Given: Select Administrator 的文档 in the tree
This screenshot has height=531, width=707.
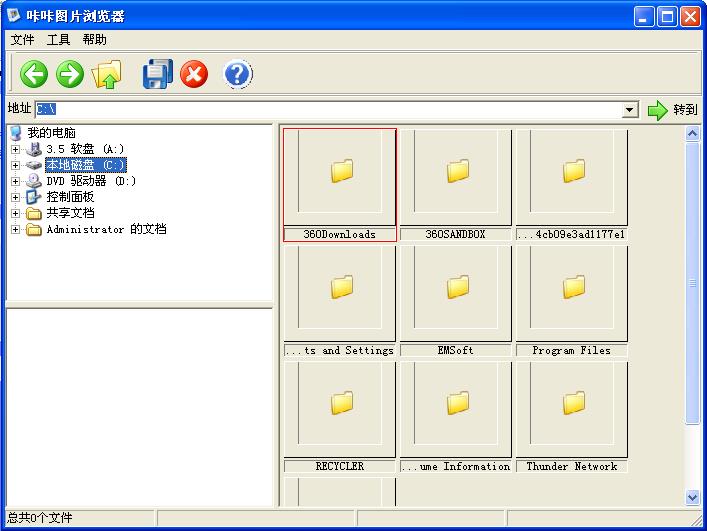Looking at the screenshot, I should coord(106,229).
